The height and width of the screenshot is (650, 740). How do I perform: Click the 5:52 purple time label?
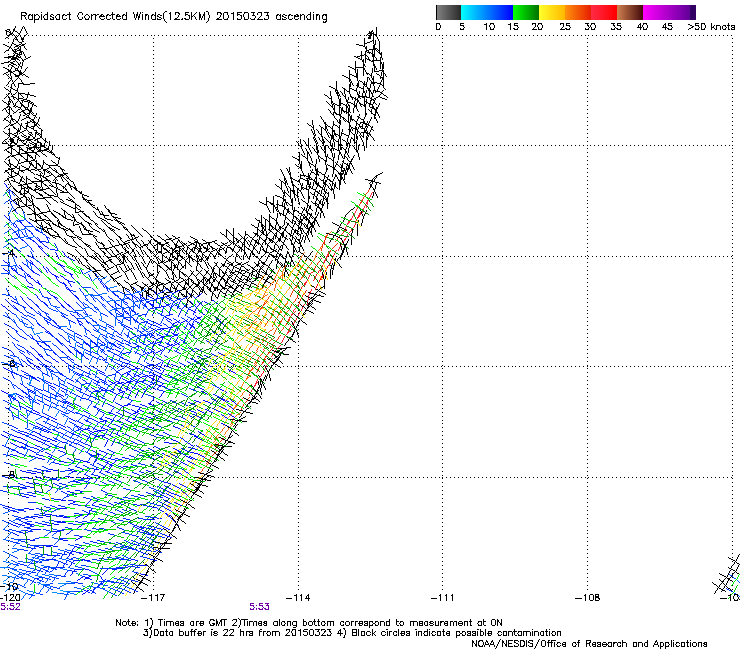click(x=10, y=607)
